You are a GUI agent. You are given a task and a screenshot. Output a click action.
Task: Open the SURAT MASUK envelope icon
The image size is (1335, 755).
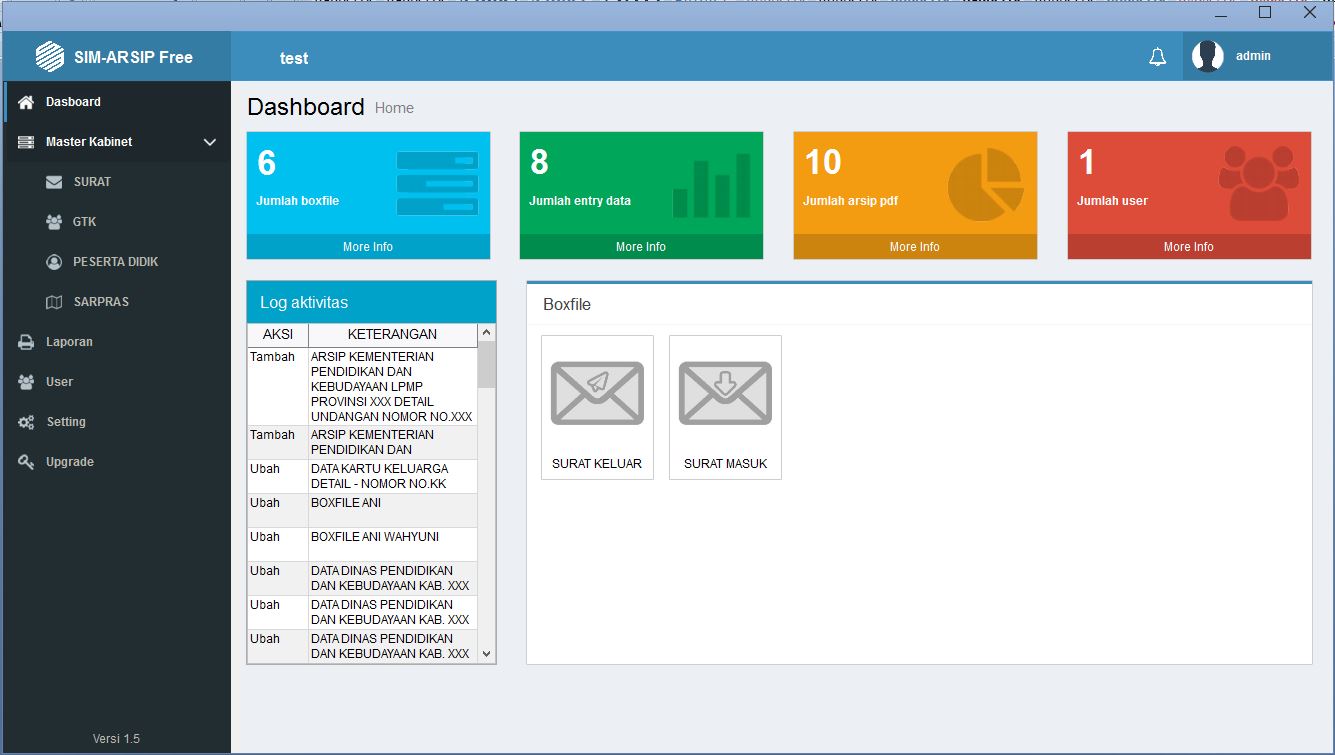point(725,393)
